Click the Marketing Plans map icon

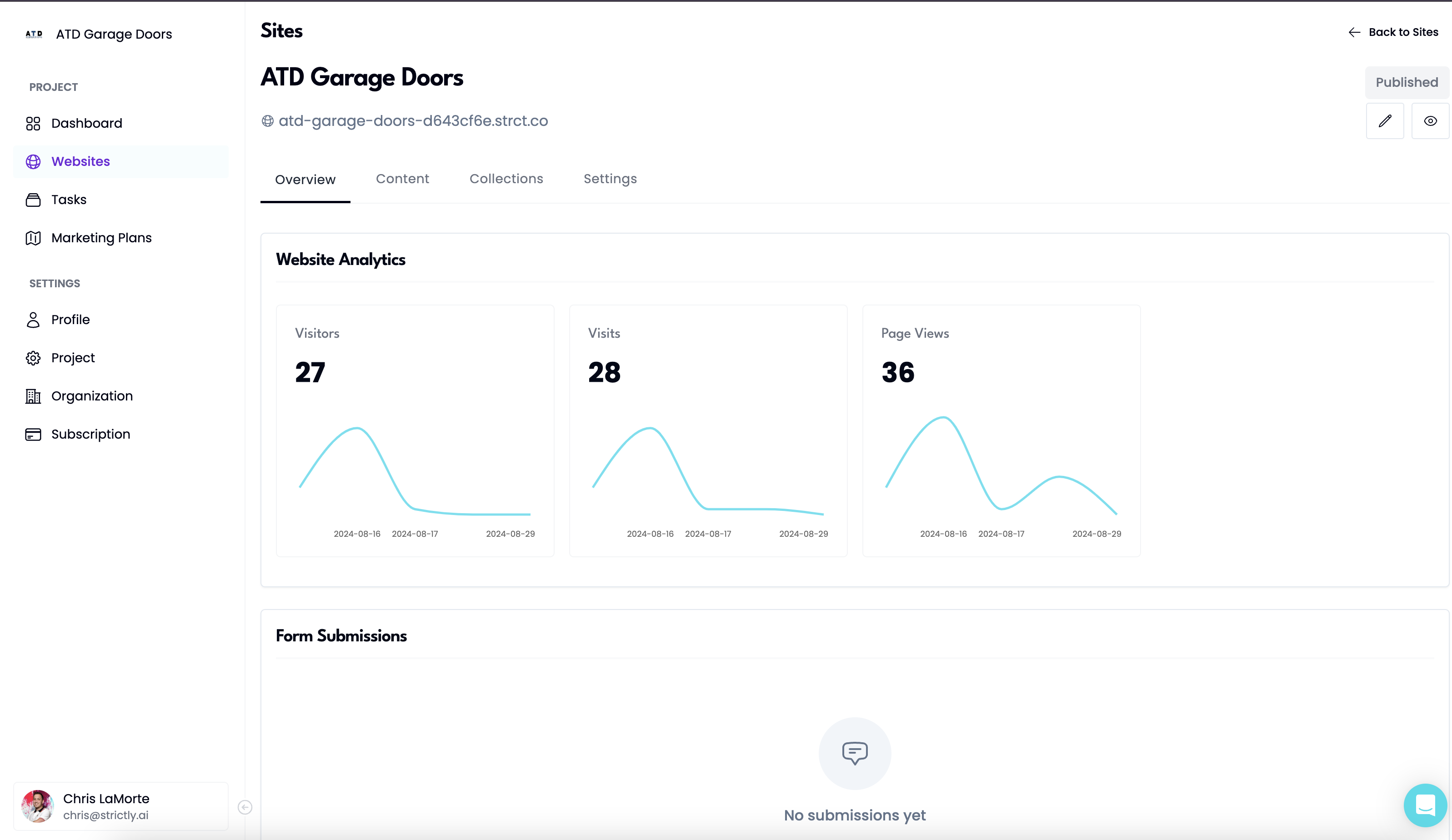click(34, 238)
